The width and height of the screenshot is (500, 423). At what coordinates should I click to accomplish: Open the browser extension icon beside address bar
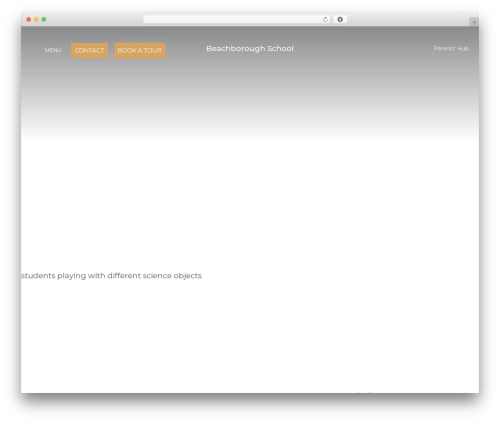pyautogui.click(x=340, y=19)
